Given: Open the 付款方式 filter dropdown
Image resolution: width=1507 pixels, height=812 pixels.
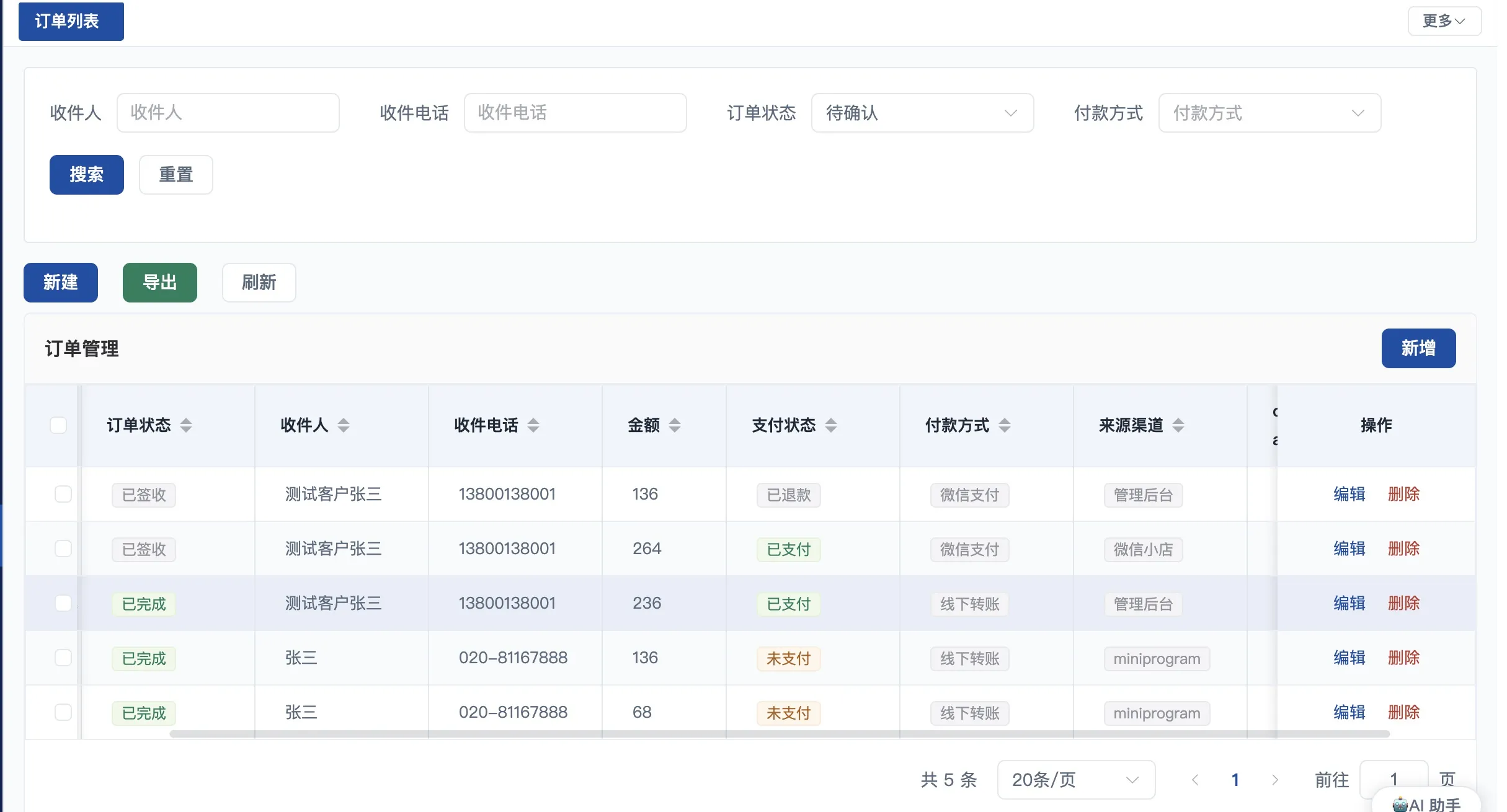Looking at the screenshot, I should tap(1269, 113).
